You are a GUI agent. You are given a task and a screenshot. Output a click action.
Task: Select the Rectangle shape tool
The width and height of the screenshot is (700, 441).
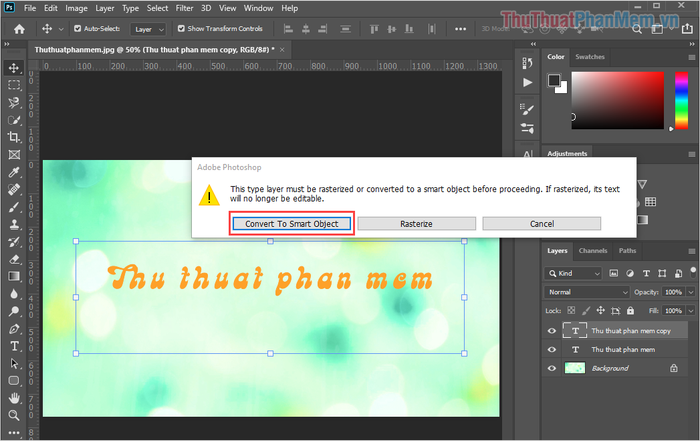point(14,381)
